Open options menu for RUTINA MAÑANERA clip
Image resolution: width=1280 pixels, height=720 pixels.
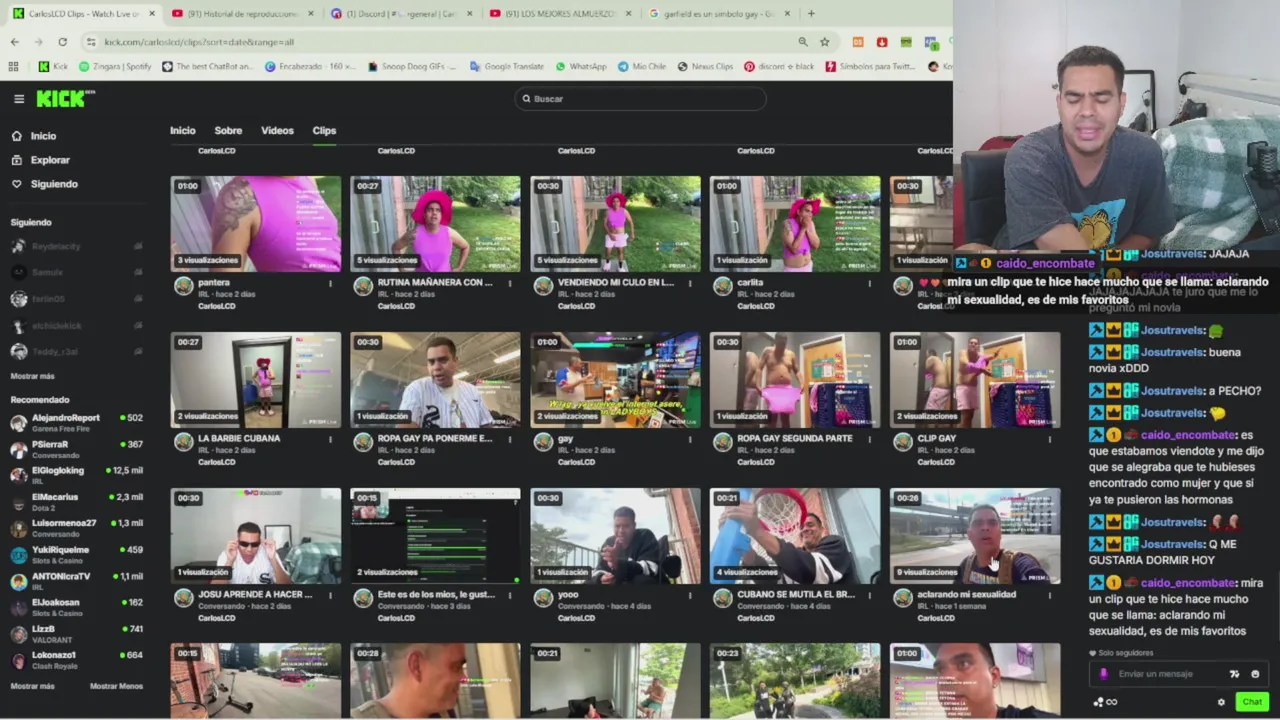pos(510,283)
